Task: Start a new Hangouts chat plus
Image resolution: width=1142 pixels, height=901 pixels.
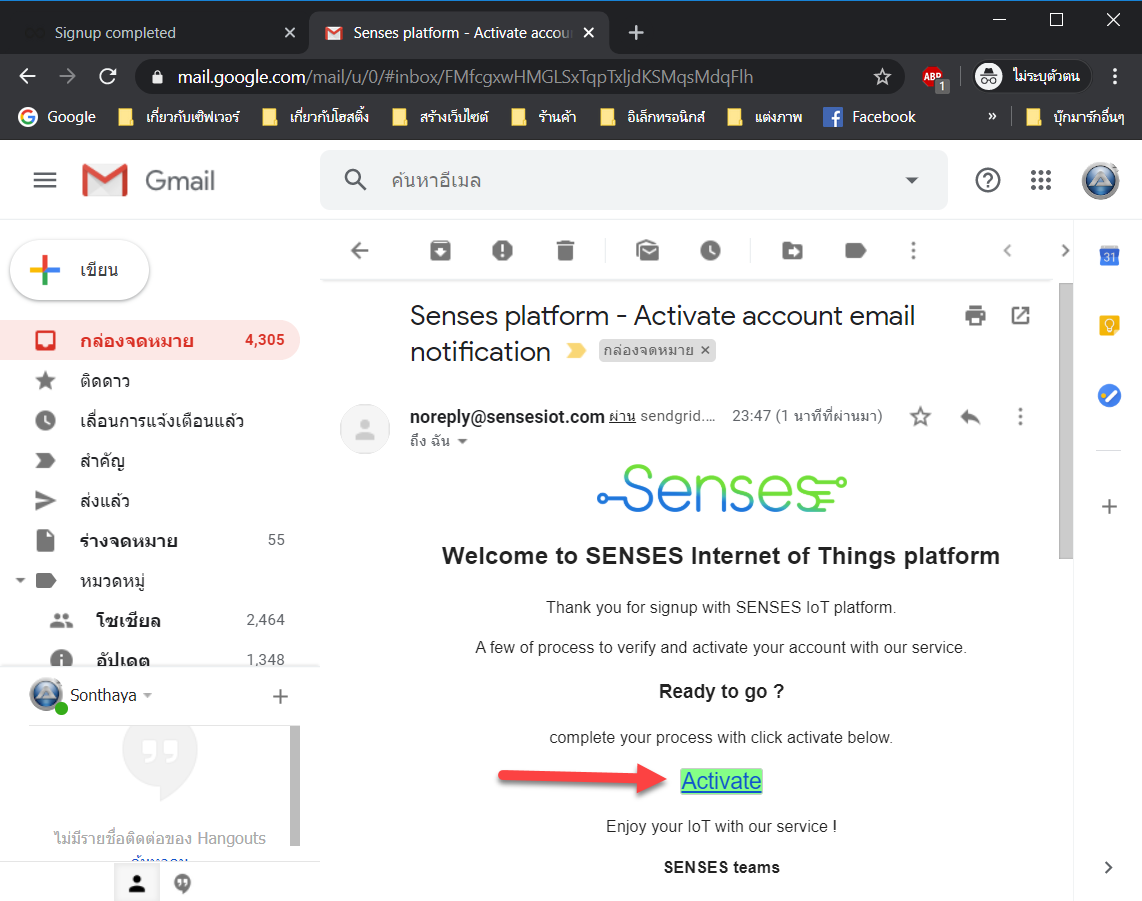Action: [280, 696]
